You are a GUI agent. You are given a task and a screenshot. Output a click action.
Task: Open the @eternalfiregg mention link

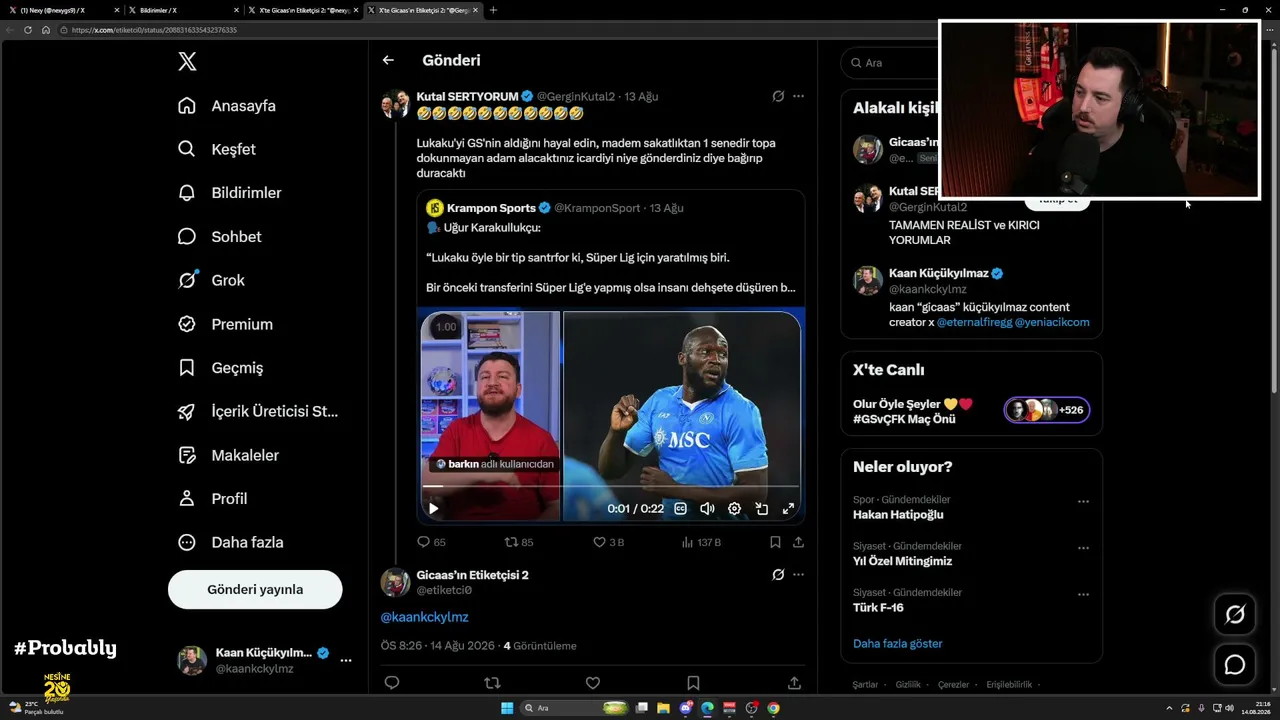(975, 322)
